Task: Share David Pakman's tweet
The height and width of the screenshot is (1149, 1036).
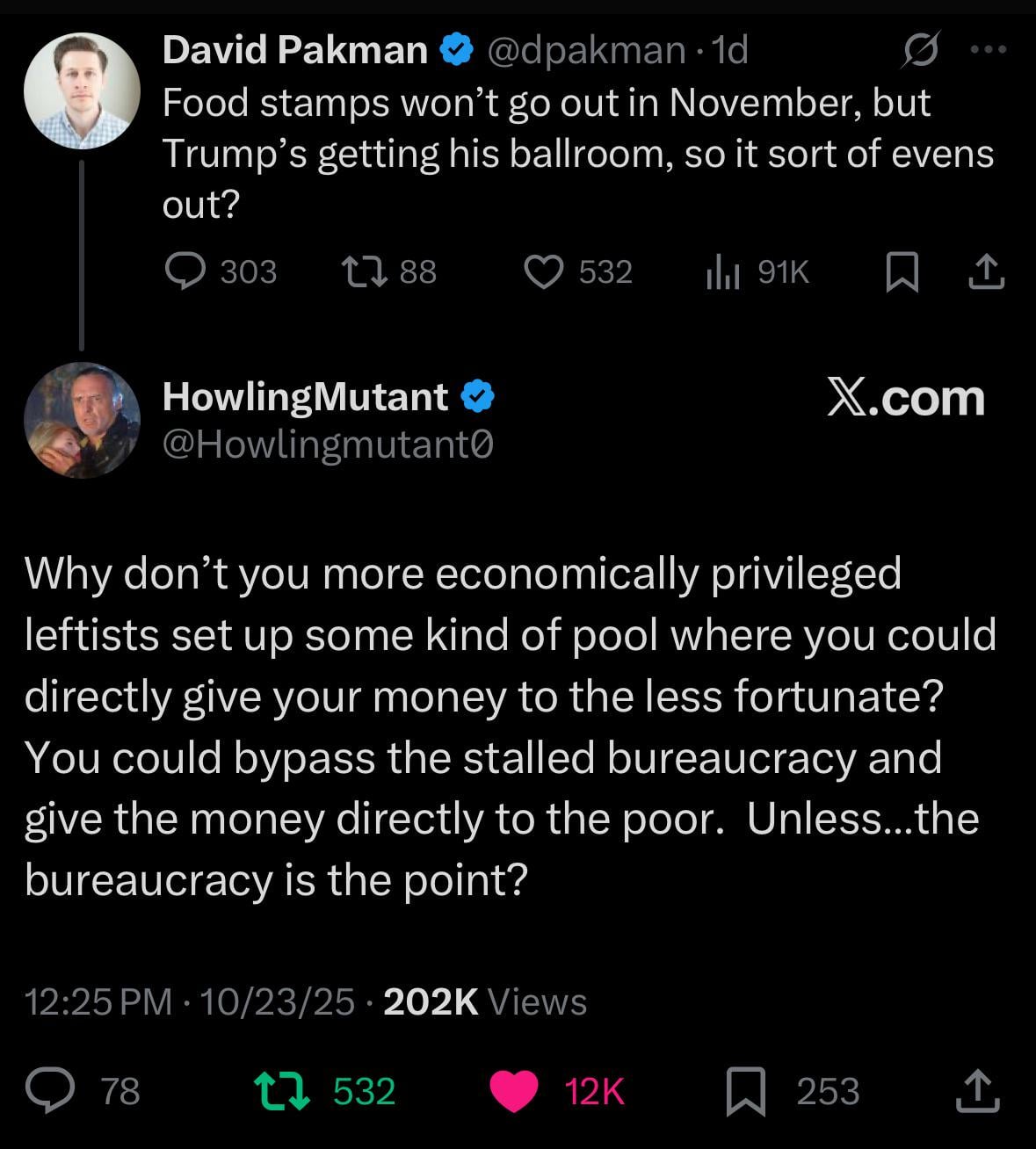Action: tap(986, 271)
